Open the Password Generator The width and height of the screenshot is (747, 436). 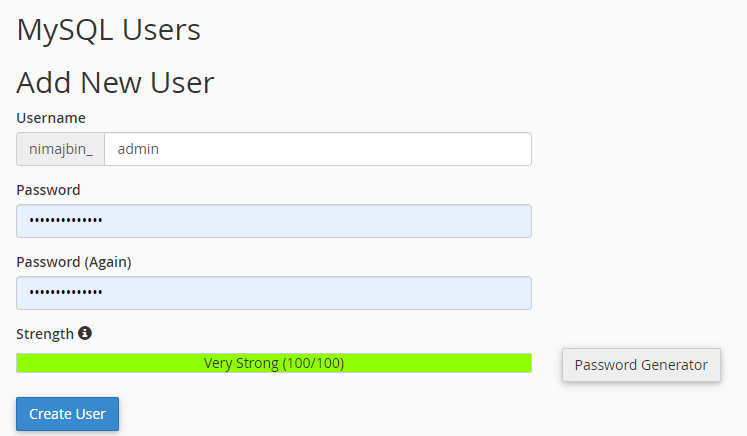[641, 365]
